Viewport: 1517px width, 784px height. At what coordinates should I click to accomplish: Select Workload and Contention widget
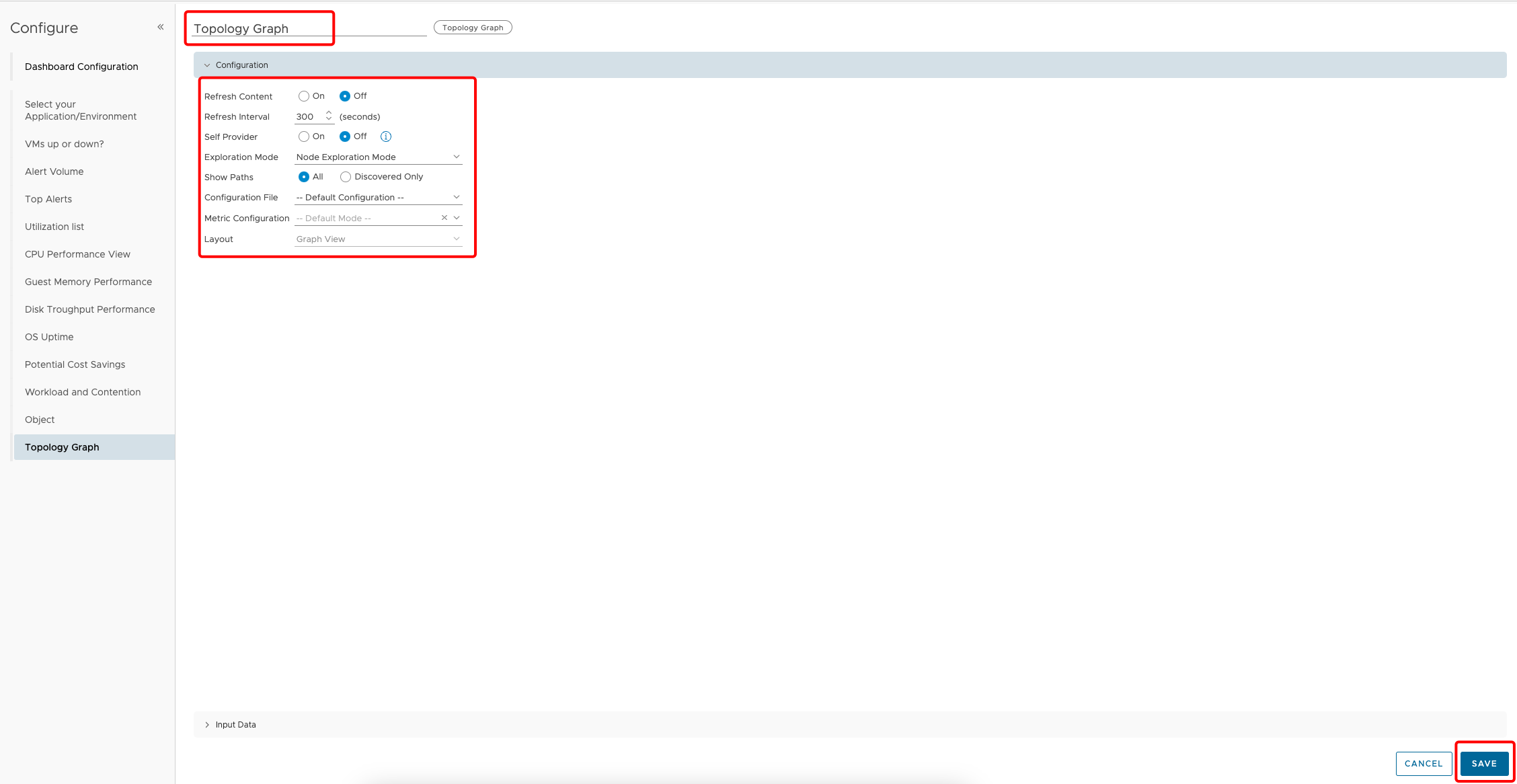[82, 391]
